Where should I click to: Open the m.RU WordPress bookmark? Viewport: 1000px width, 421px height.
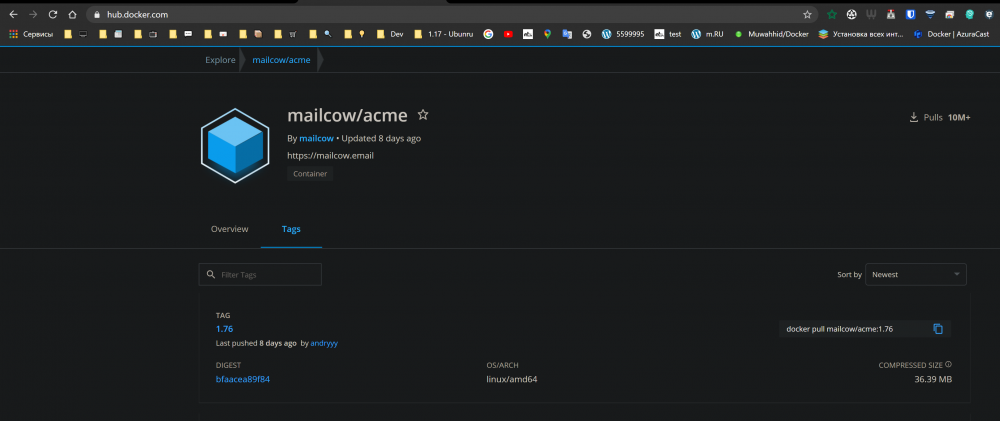click(x=707, y=34)
